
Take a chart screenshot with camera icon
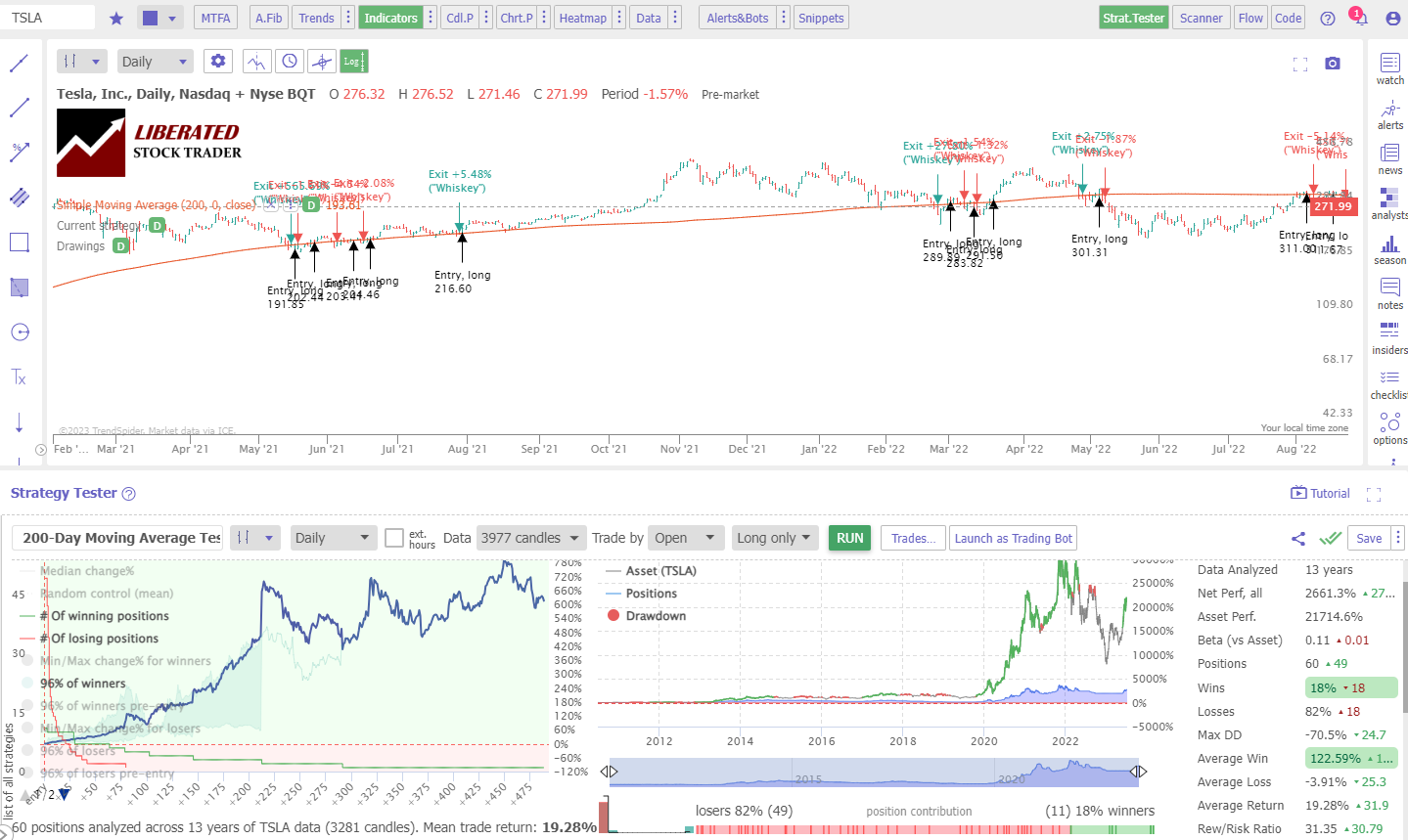click(x=1332, y=61)
